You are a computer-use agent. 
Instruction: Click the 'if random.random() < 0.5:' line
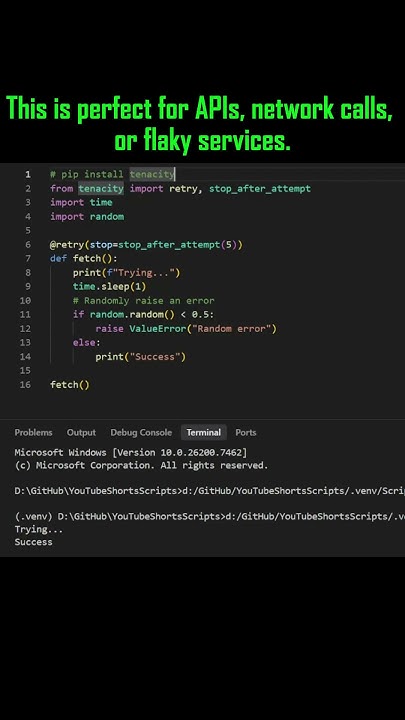(x=143, y=315)
